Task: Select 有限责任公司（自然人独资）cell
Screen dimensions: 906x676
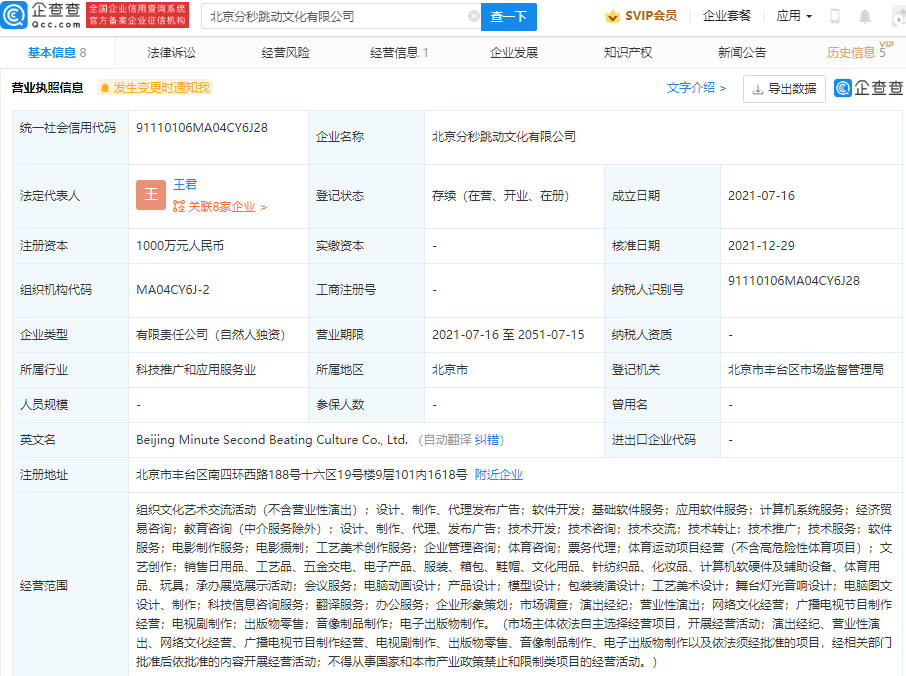Action: (210, 335)
